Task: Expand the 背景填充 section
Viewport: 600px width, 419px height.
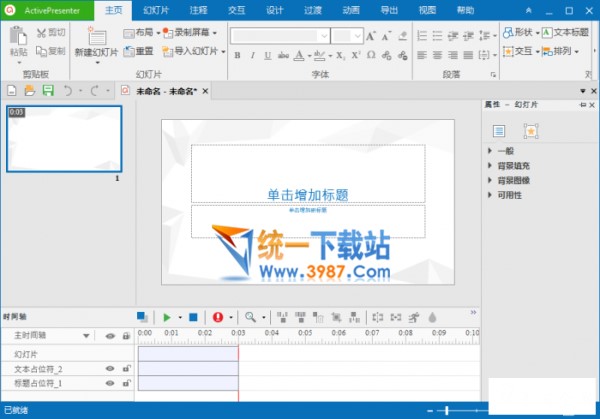Action: 489,165
